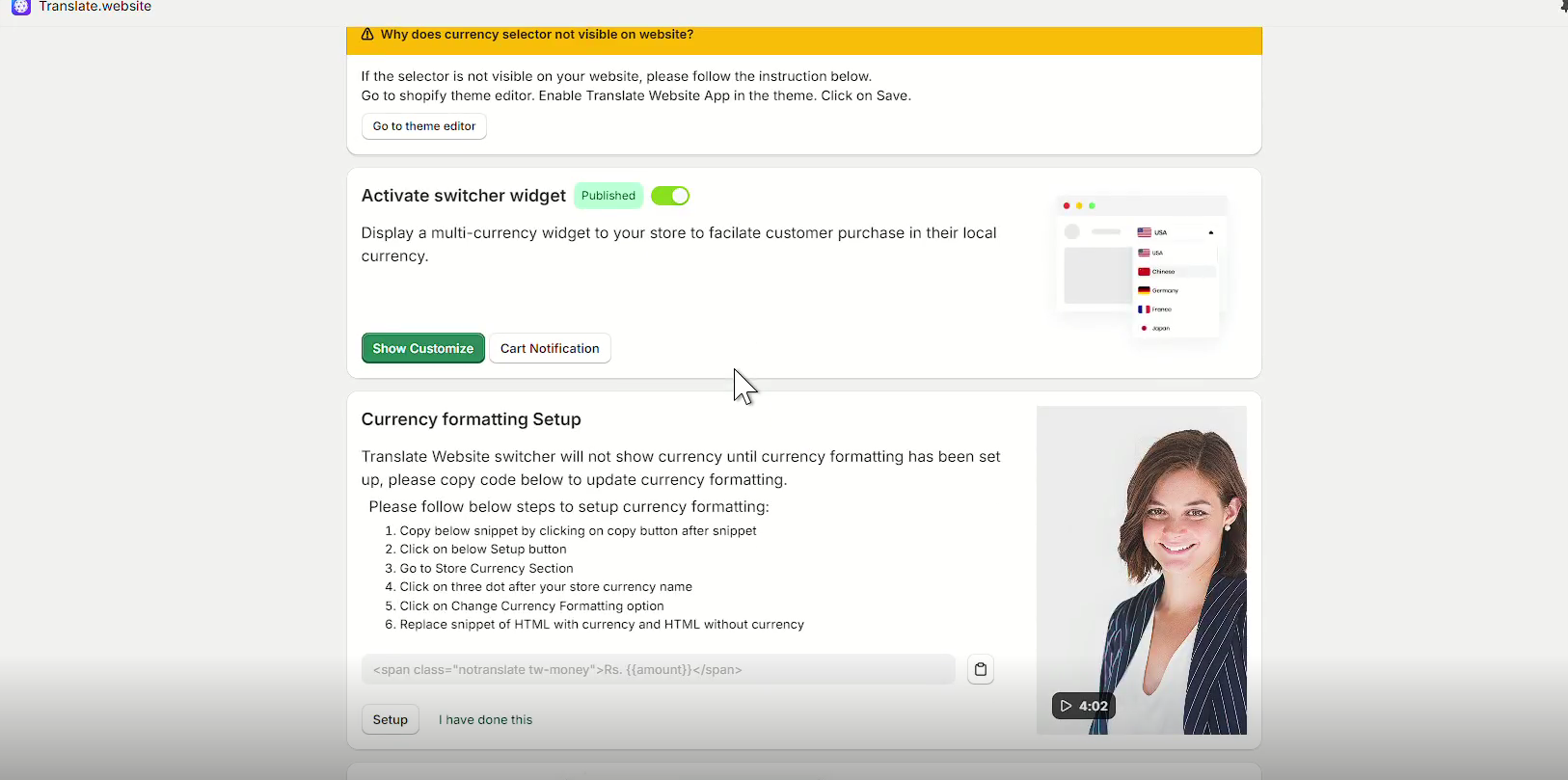Click the Translate.website app logo icon
The width and height of the screenshot is (1568, 780).
point(21,7)
